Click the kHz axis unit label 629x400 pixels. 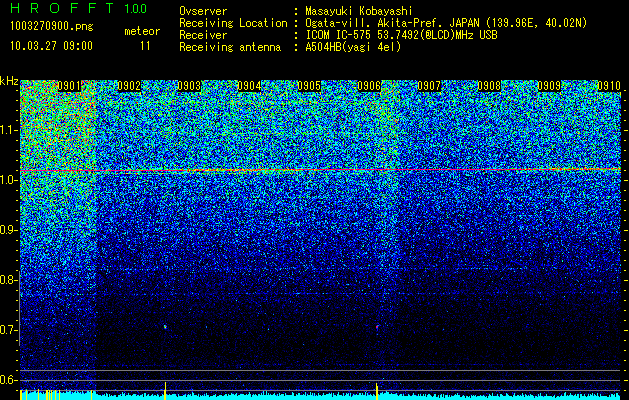[9, 81]
